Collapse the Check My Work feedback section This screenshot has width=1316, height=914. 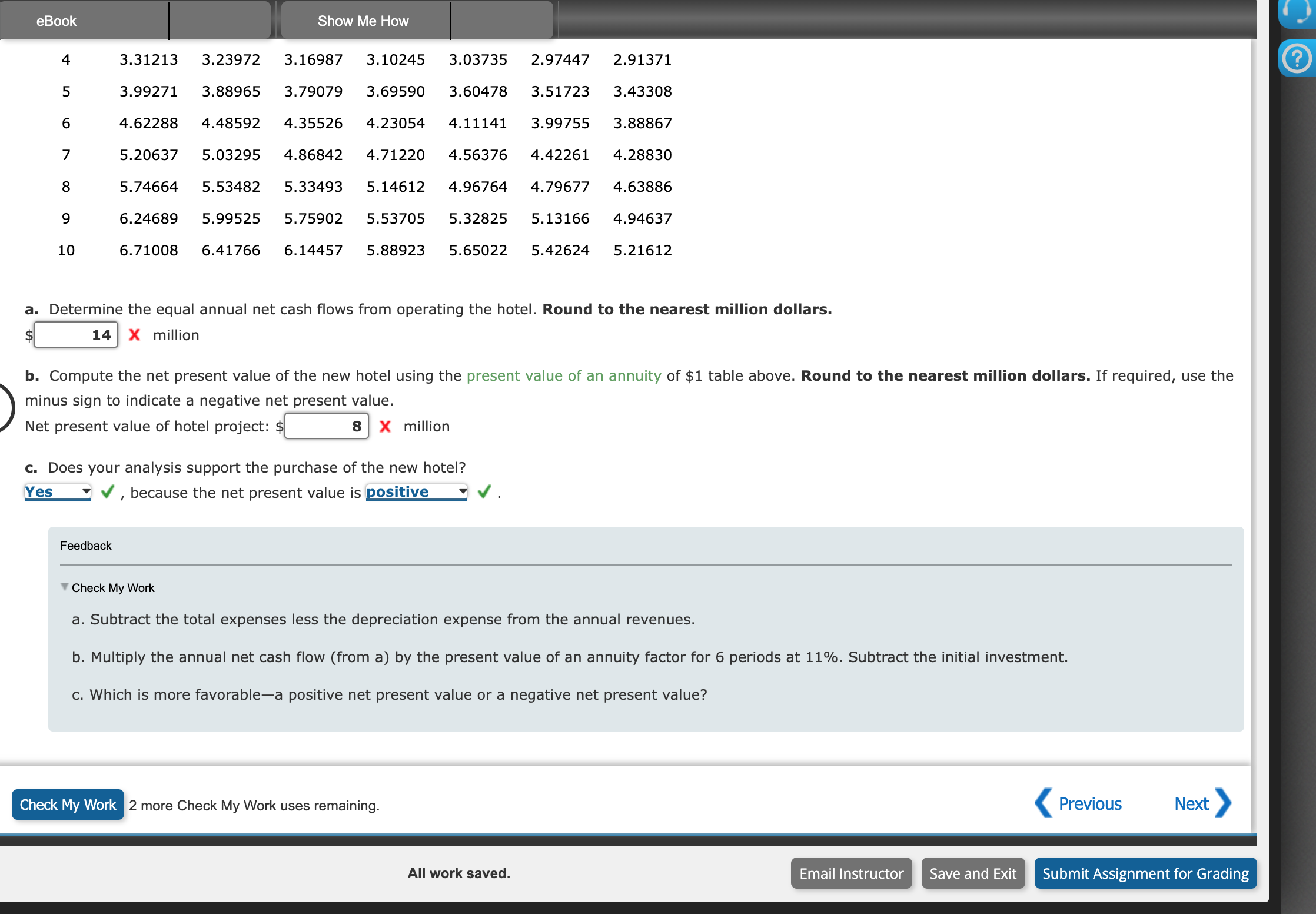[65, 587]
